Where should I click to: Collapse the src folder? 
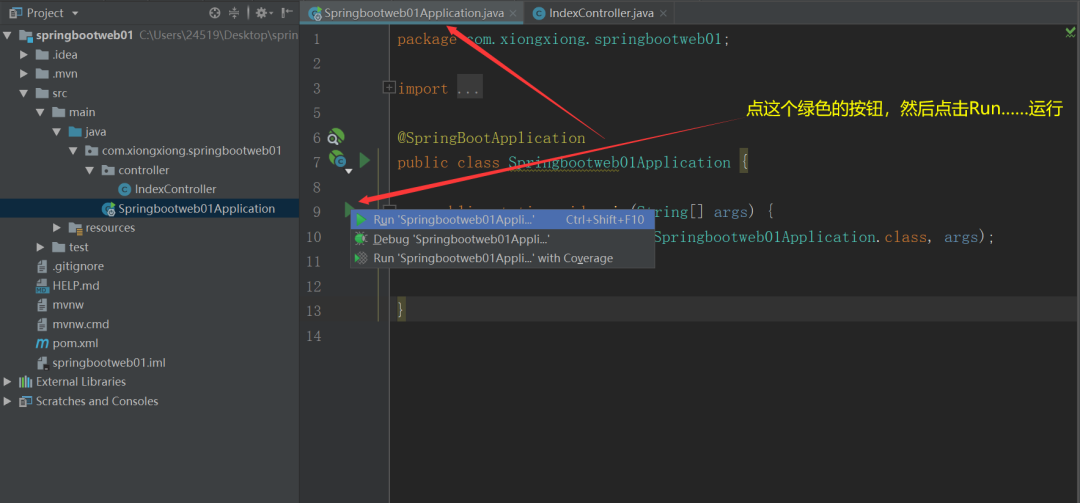pos(24,93)
